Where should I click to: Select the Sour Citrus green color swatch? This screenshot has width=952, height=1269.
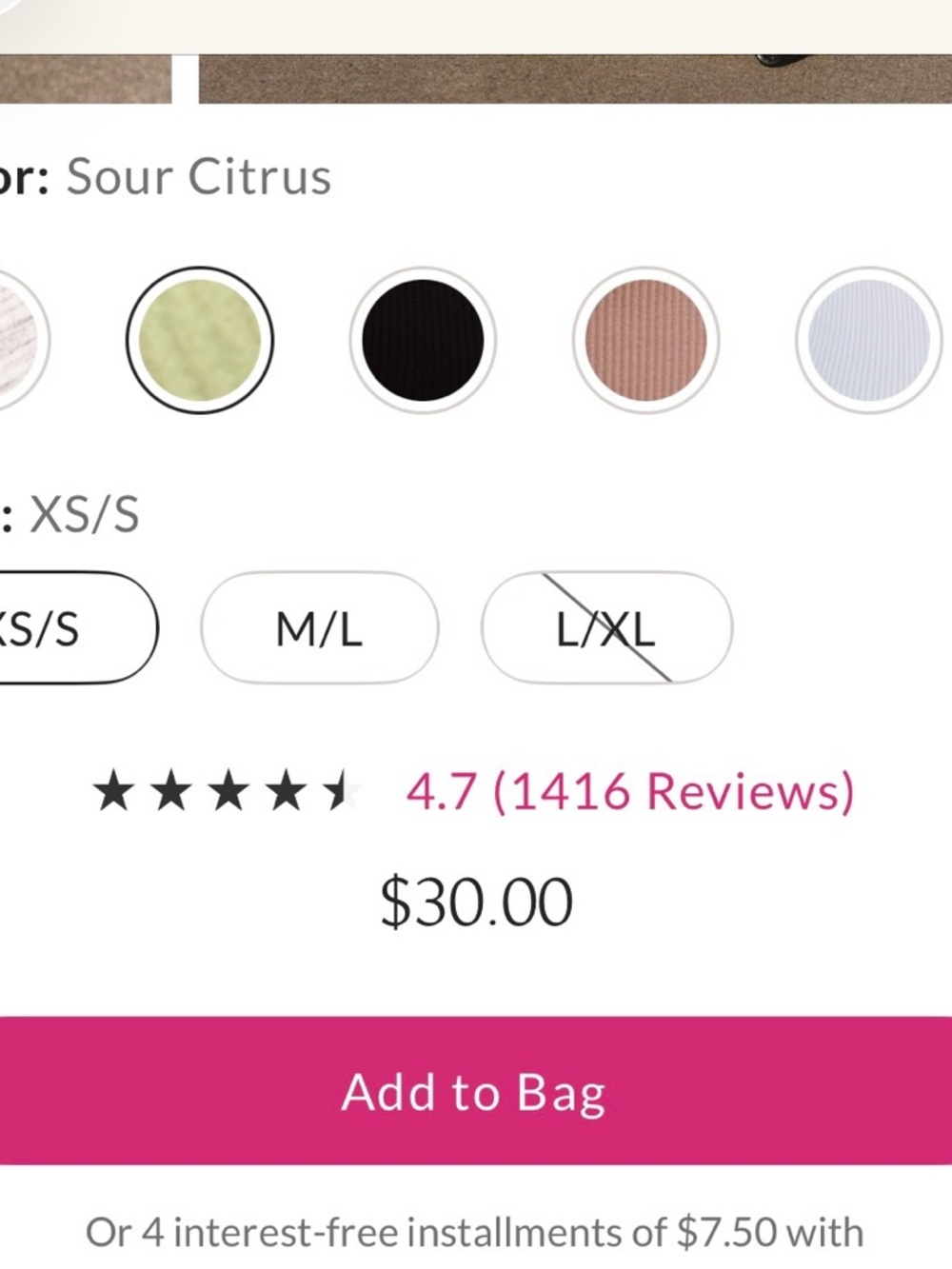pos(200,340)
